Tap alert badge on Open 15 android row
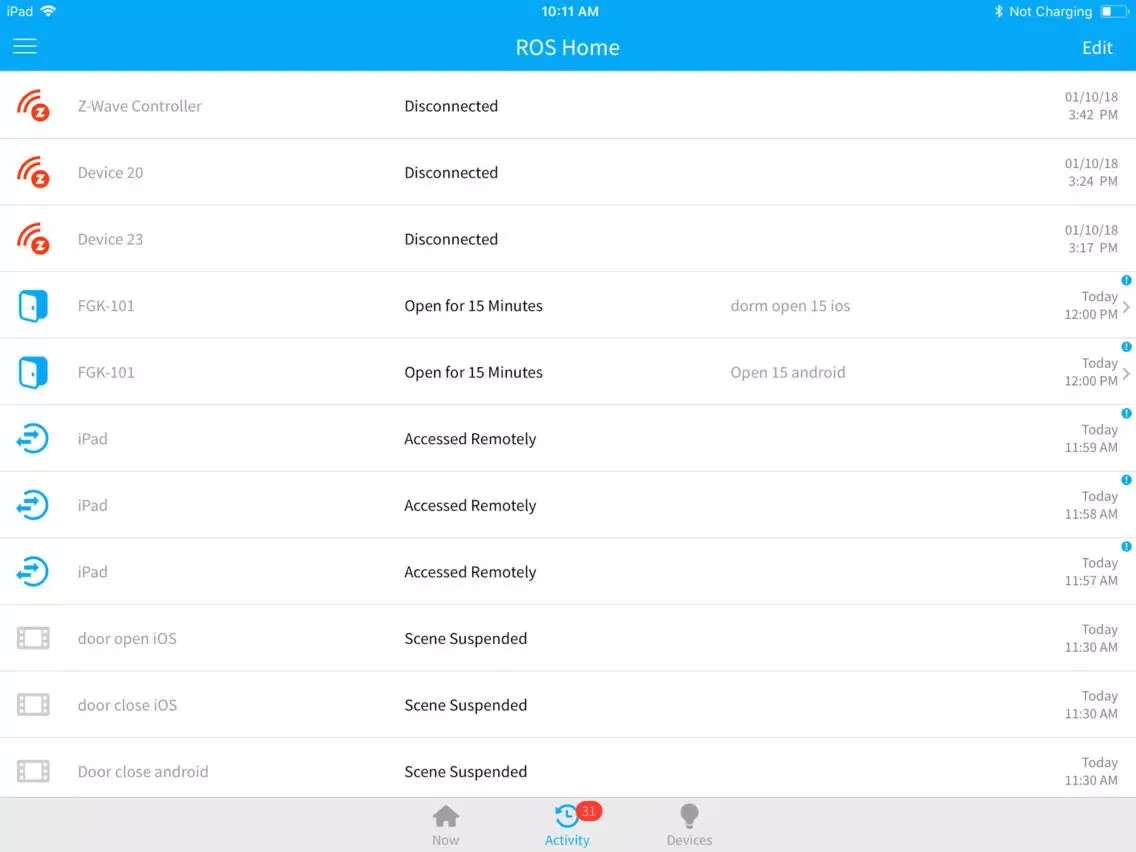 click(1126, 347)
